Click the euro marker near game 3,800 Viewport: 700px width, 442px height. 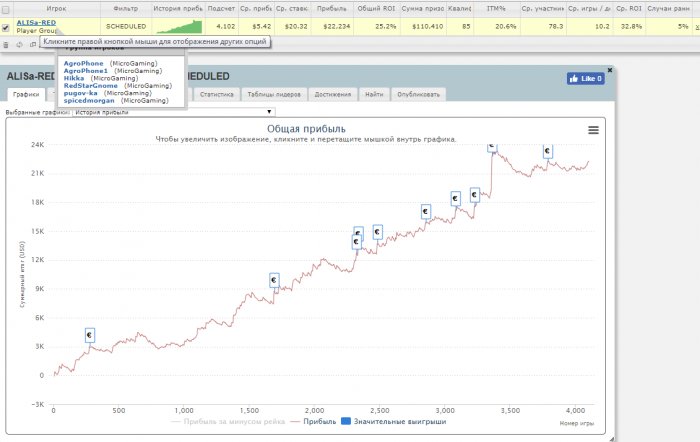coord(548,151)
